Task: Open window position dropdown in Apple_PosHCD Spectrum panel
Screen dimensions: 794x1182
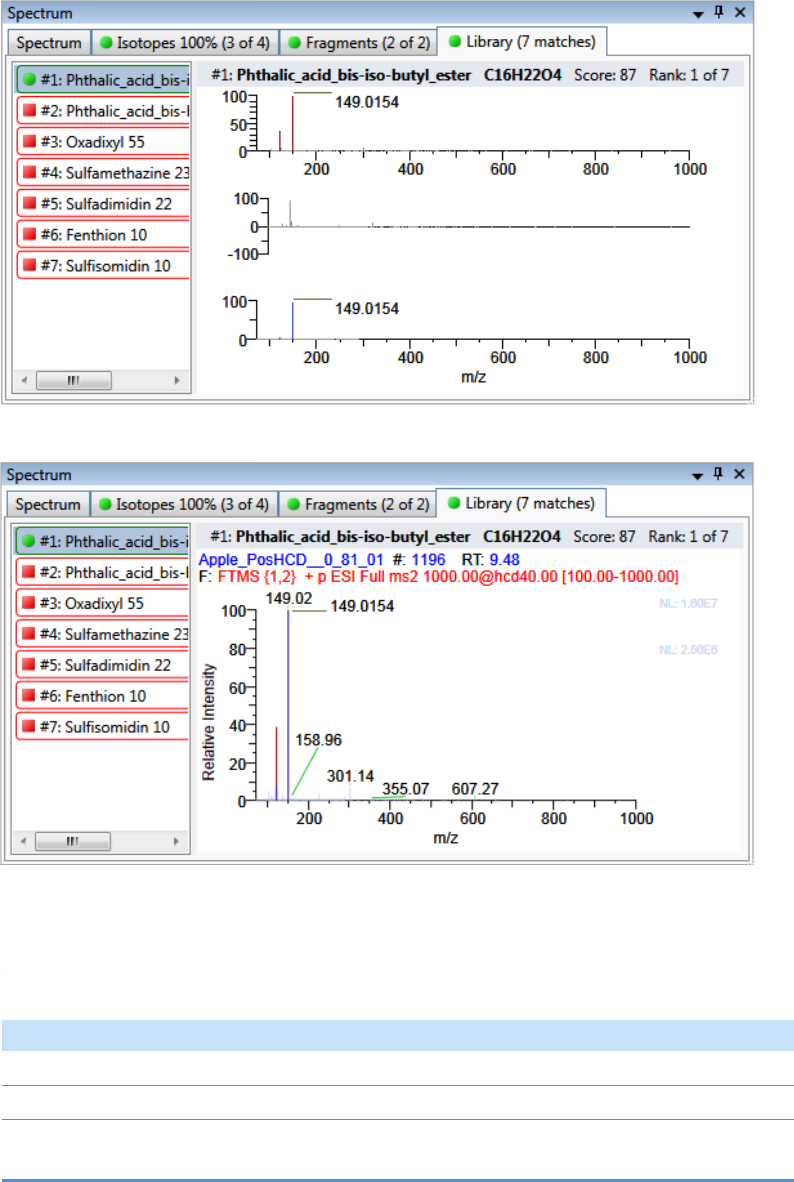Action: click(697, 475)
